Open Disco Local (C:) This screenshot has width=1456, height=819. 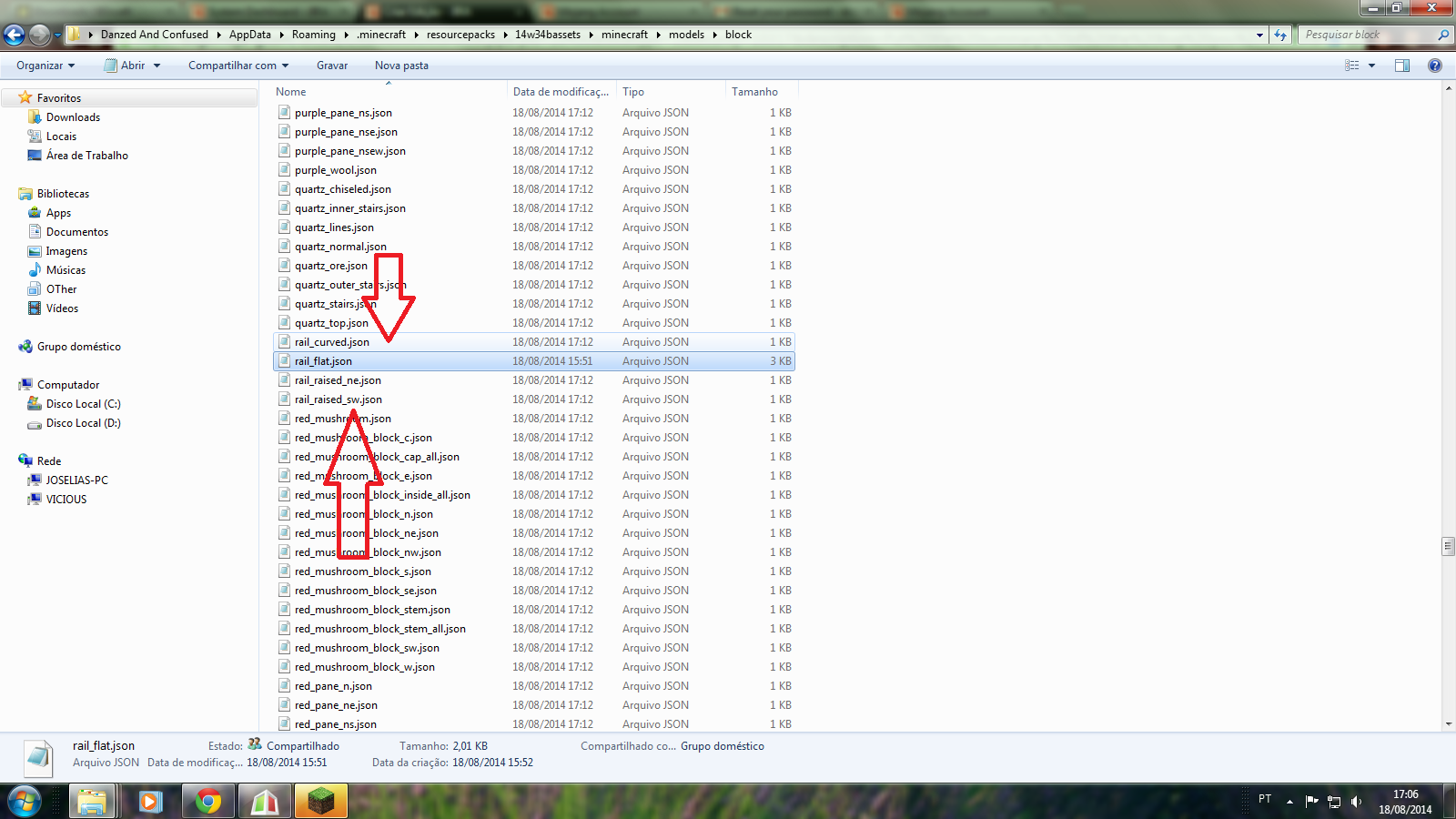pyautogui.click(x=83, y=404)
